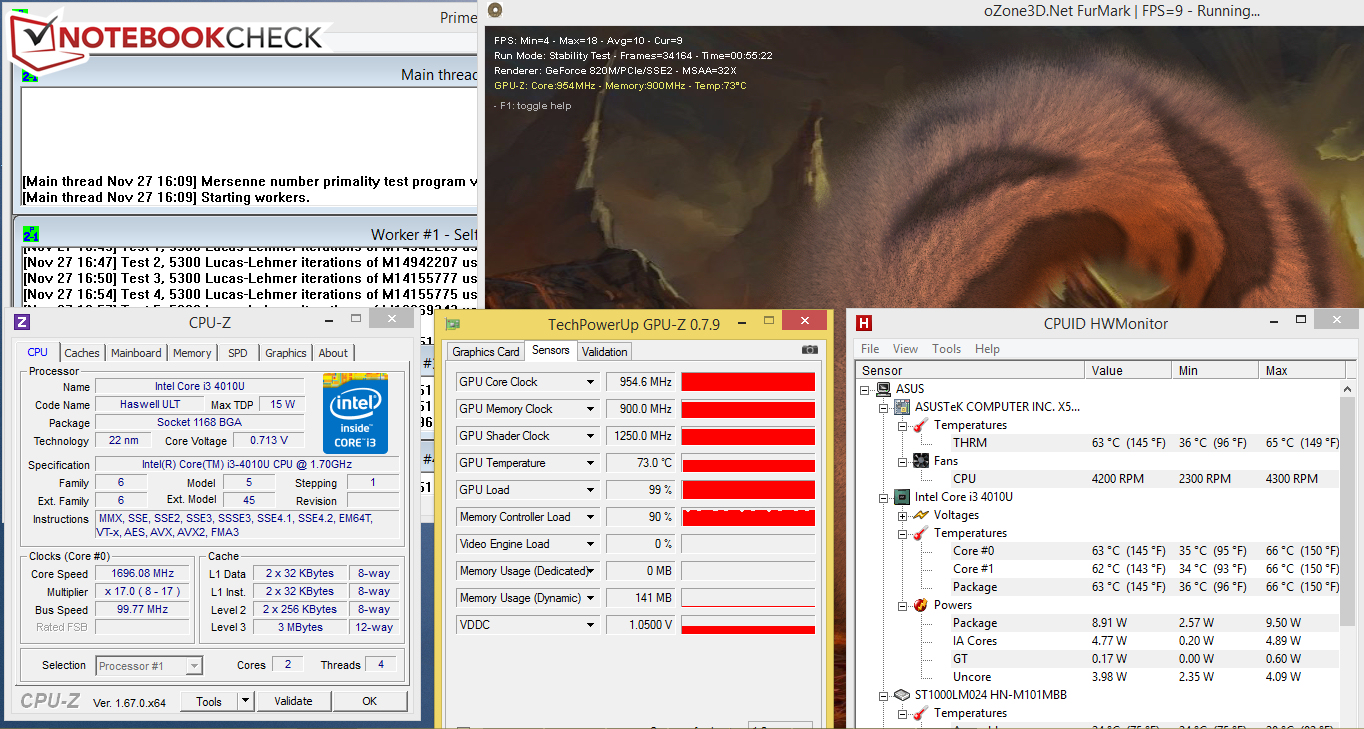The height and width of the screenshot is (729, 1364).
Task: Expand the Voltages node in HWMonitor
Action: point(902,515)
